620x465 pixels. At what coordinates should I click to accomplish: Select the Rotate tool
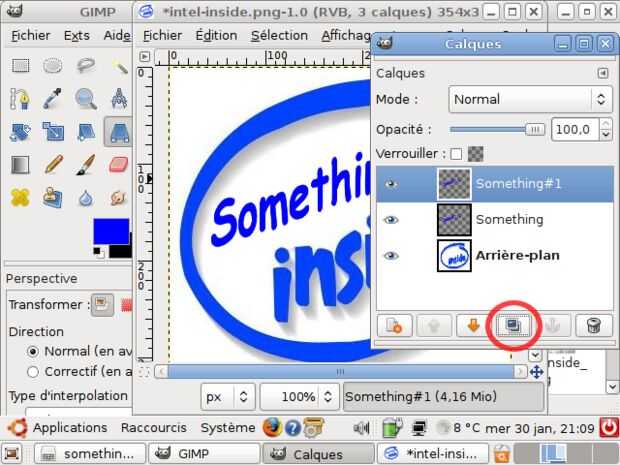(x=20, y=132)
